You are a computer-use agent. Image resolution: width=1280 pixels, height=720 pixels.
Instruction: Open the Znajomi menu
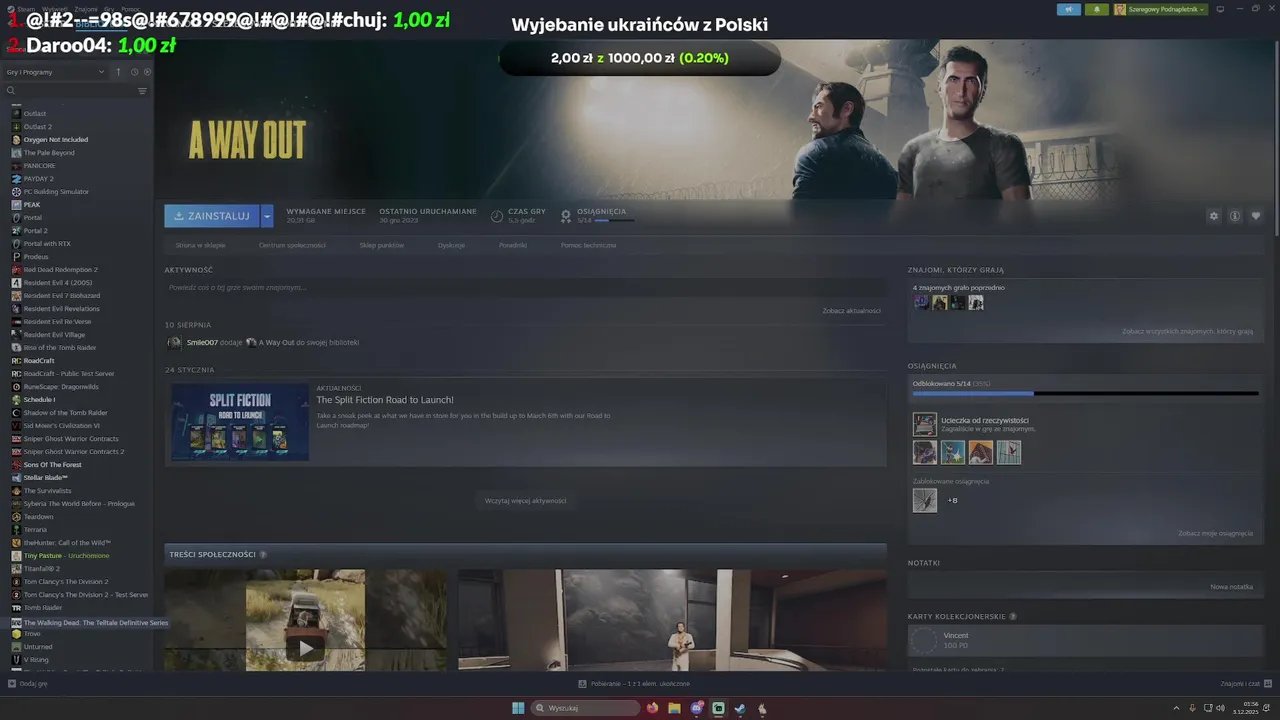coord(86,9)
